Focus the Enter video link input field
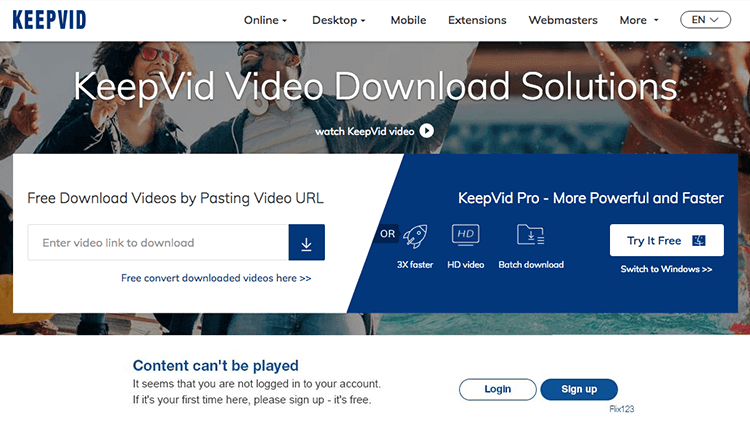Viewport: 750px width, 425px height. click(158, 242)
